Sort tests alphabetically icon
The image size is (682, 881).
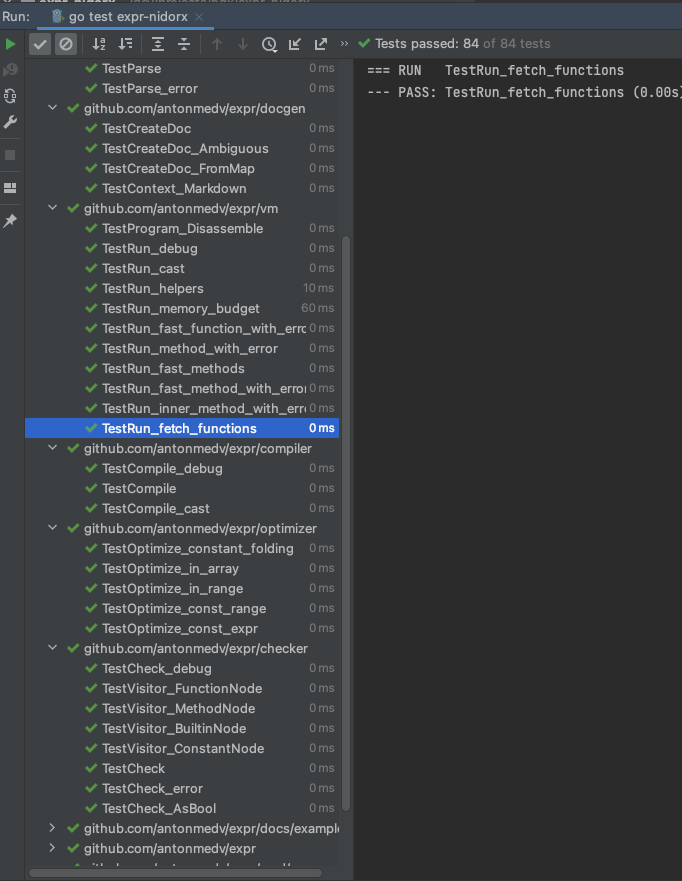(x=99, y=44)
